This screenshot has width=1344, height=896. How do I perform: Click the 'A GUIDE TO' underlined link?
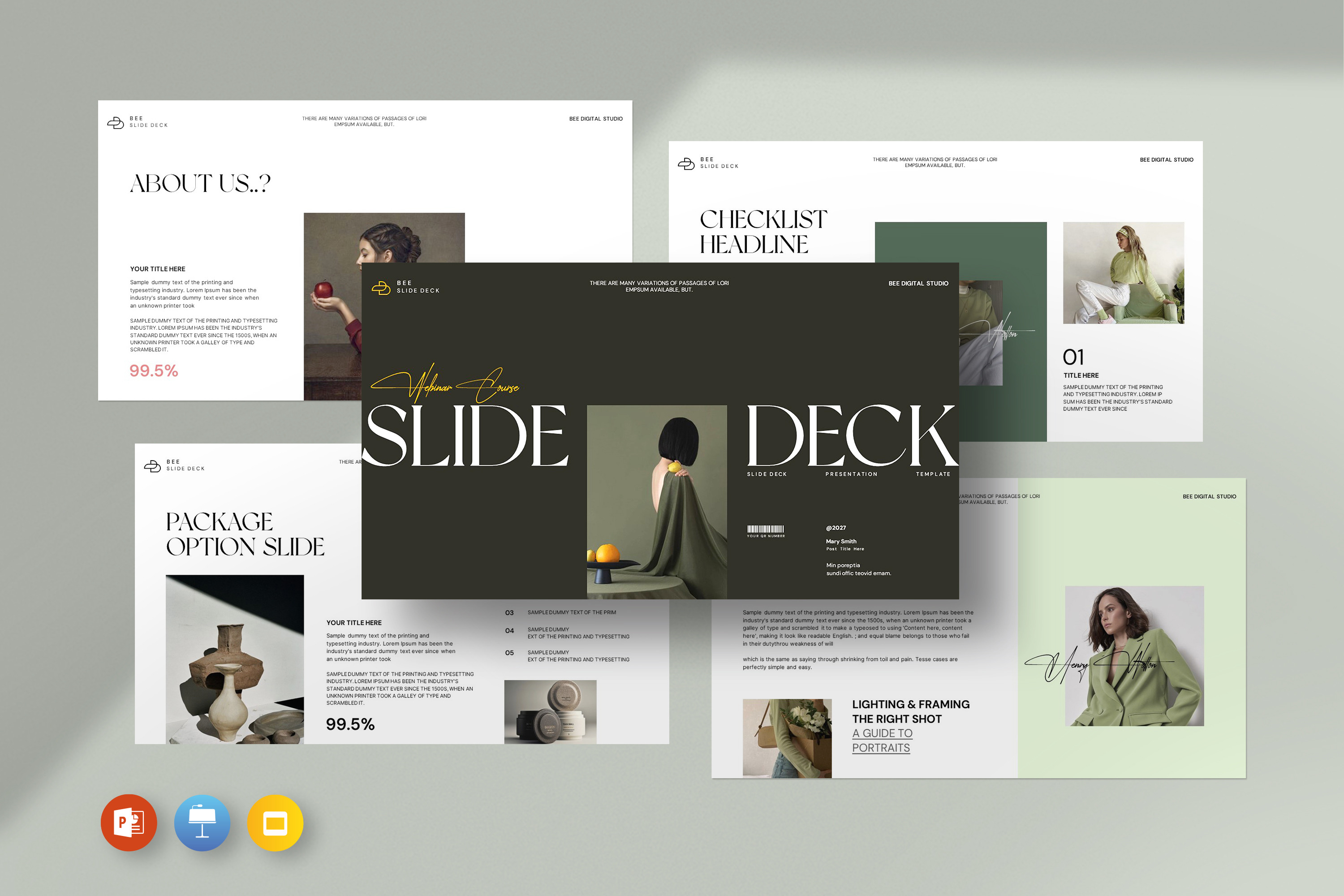pos(882,733)
